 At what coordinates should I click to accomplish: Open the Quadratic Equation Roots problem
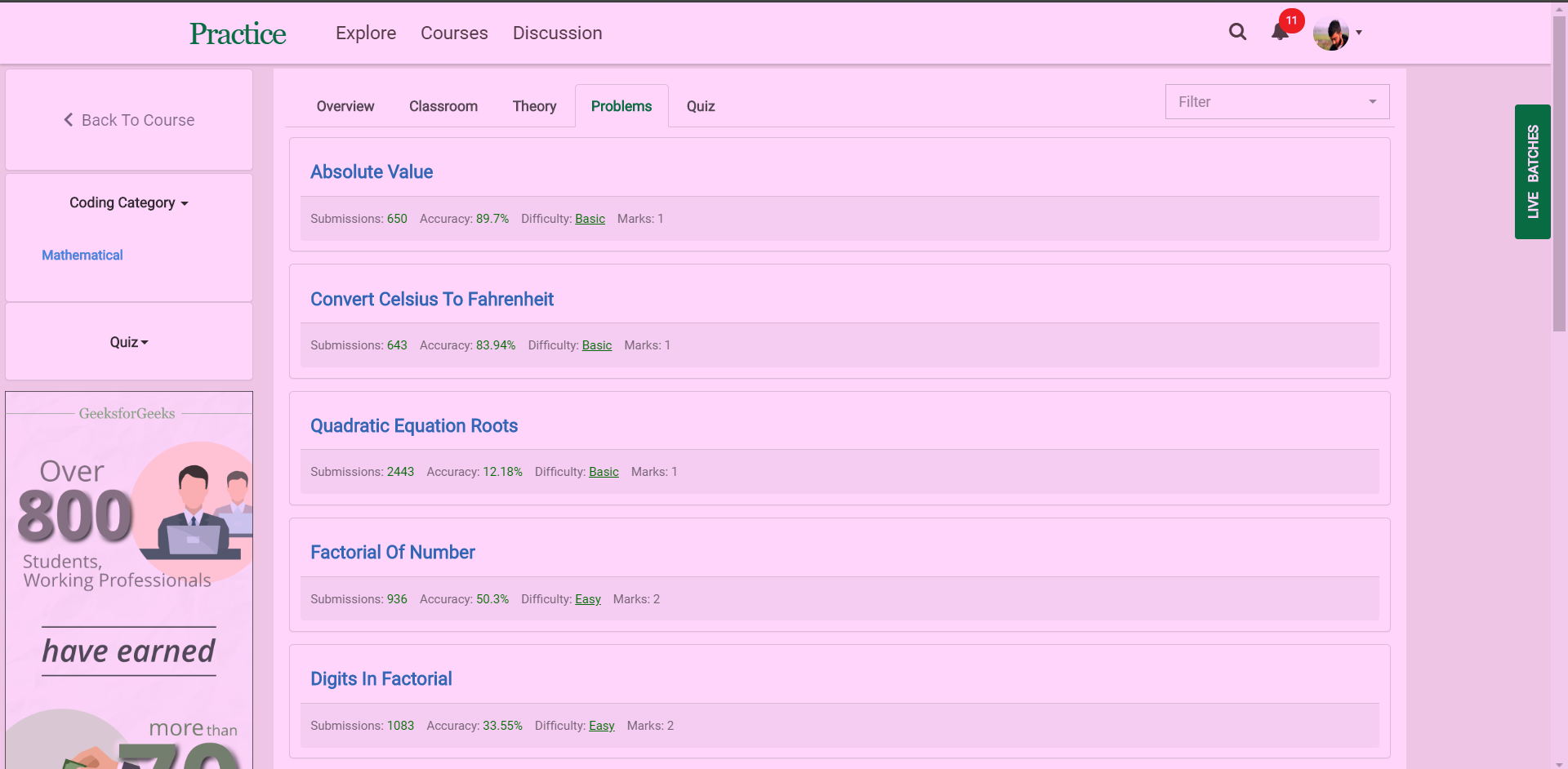tap(414, 426)
